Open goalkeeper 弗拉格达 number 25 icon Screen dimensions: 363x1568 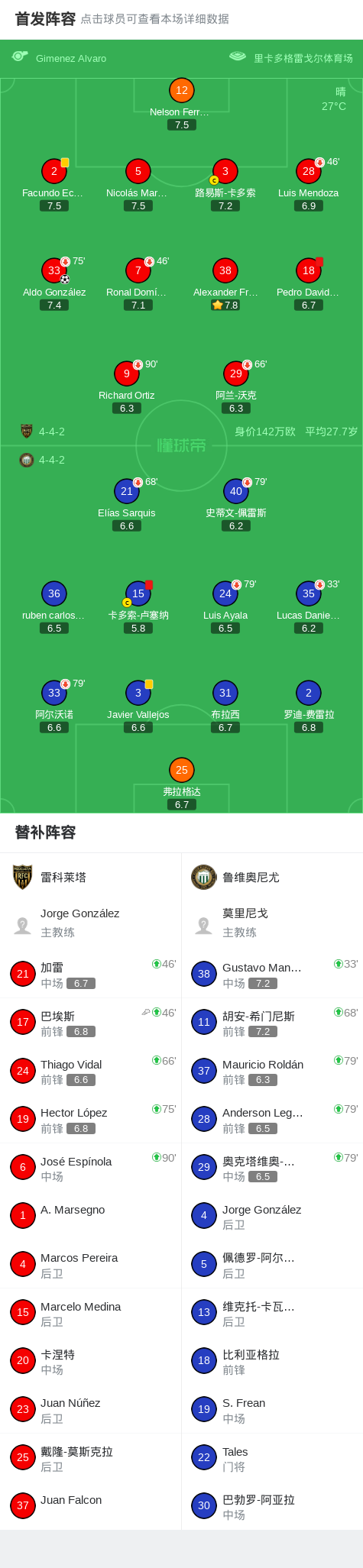click(x=182, y=770)
